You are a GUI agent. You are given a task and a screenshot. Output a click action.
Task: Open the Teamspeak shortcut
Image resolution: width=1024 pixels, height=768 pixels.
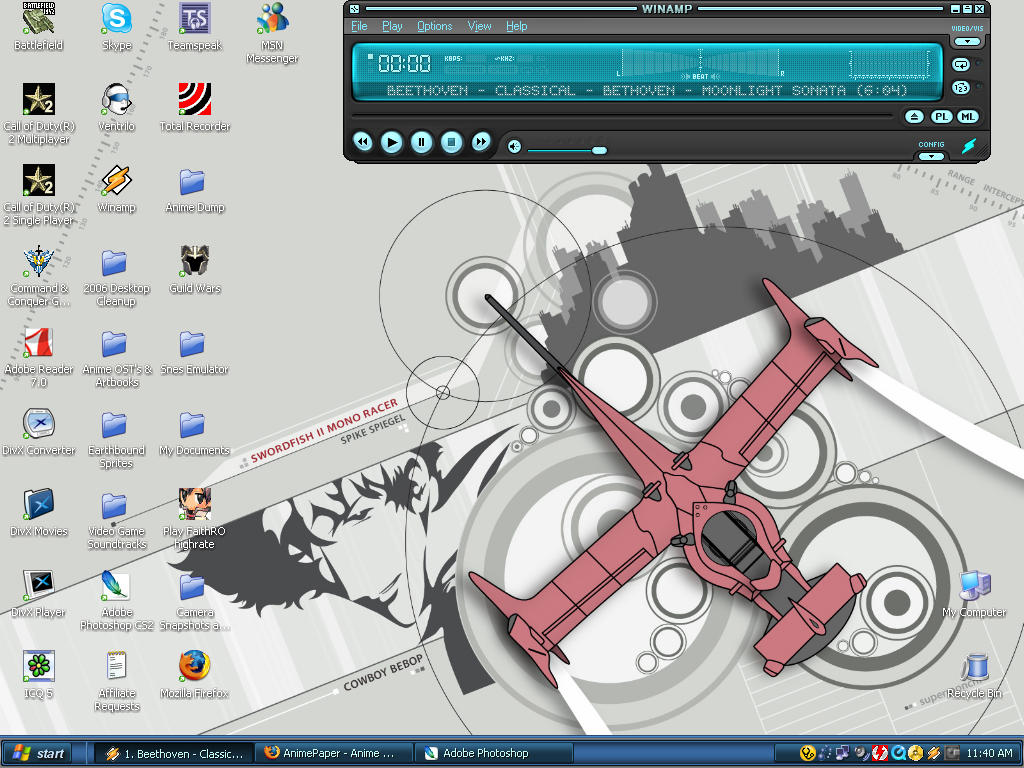pos(195,26)
